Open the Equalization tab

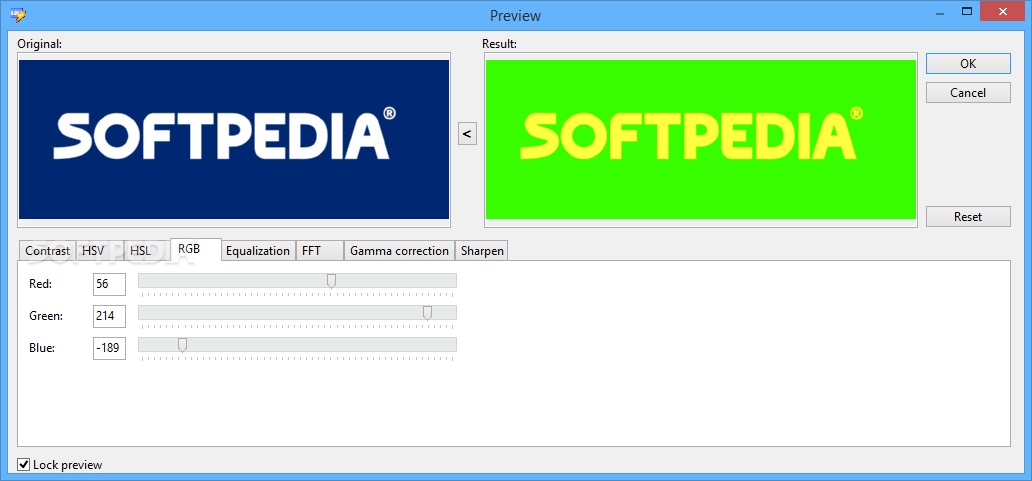tap(258, 251)
